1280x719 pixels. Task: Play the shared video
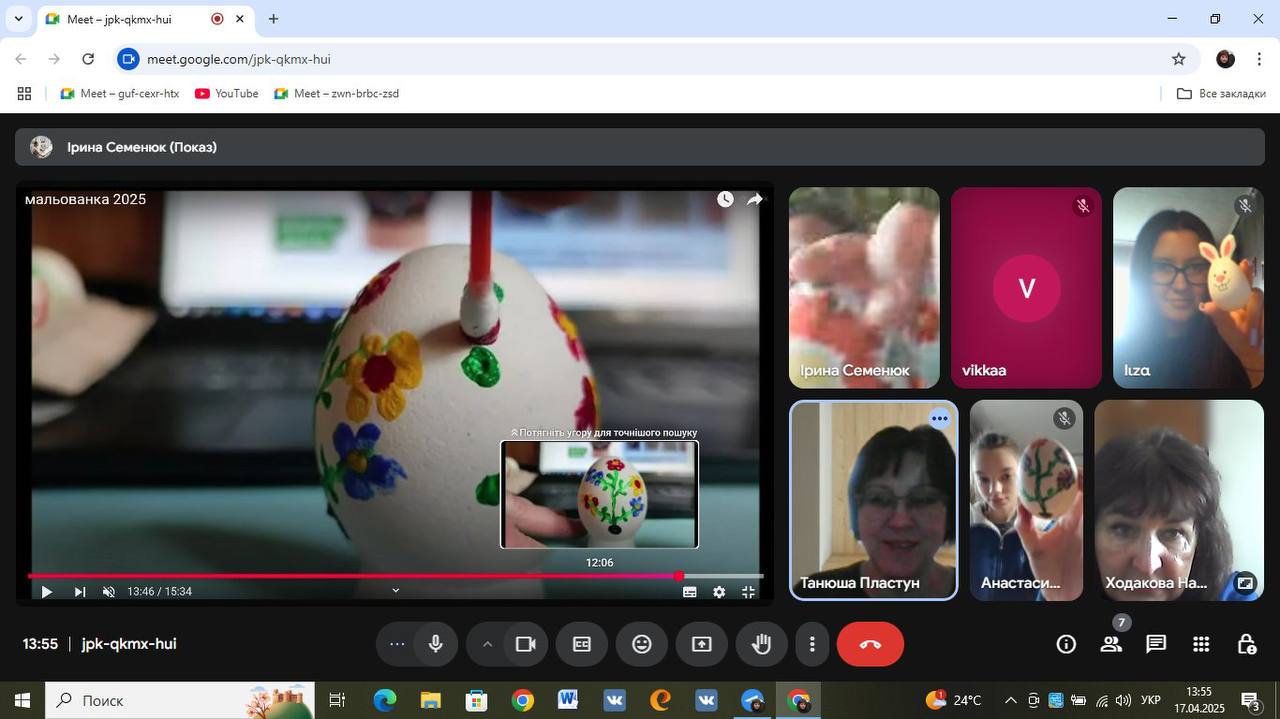pyautogui.click(x=46, y=592)
